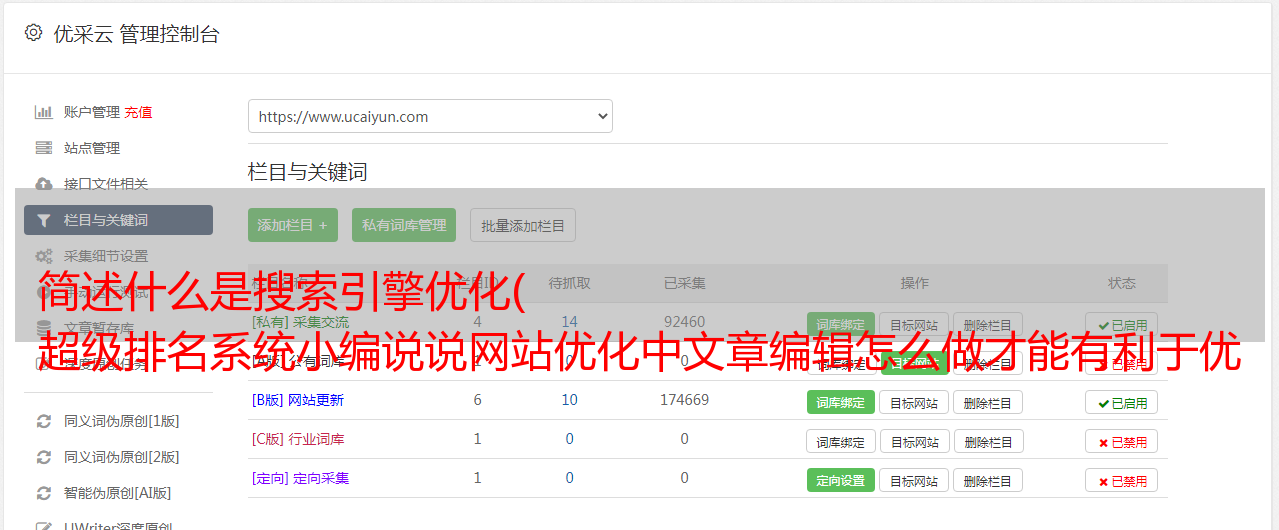Click the server icon for 站点管理
1279x530 pixels.
(x=43, y=148)
